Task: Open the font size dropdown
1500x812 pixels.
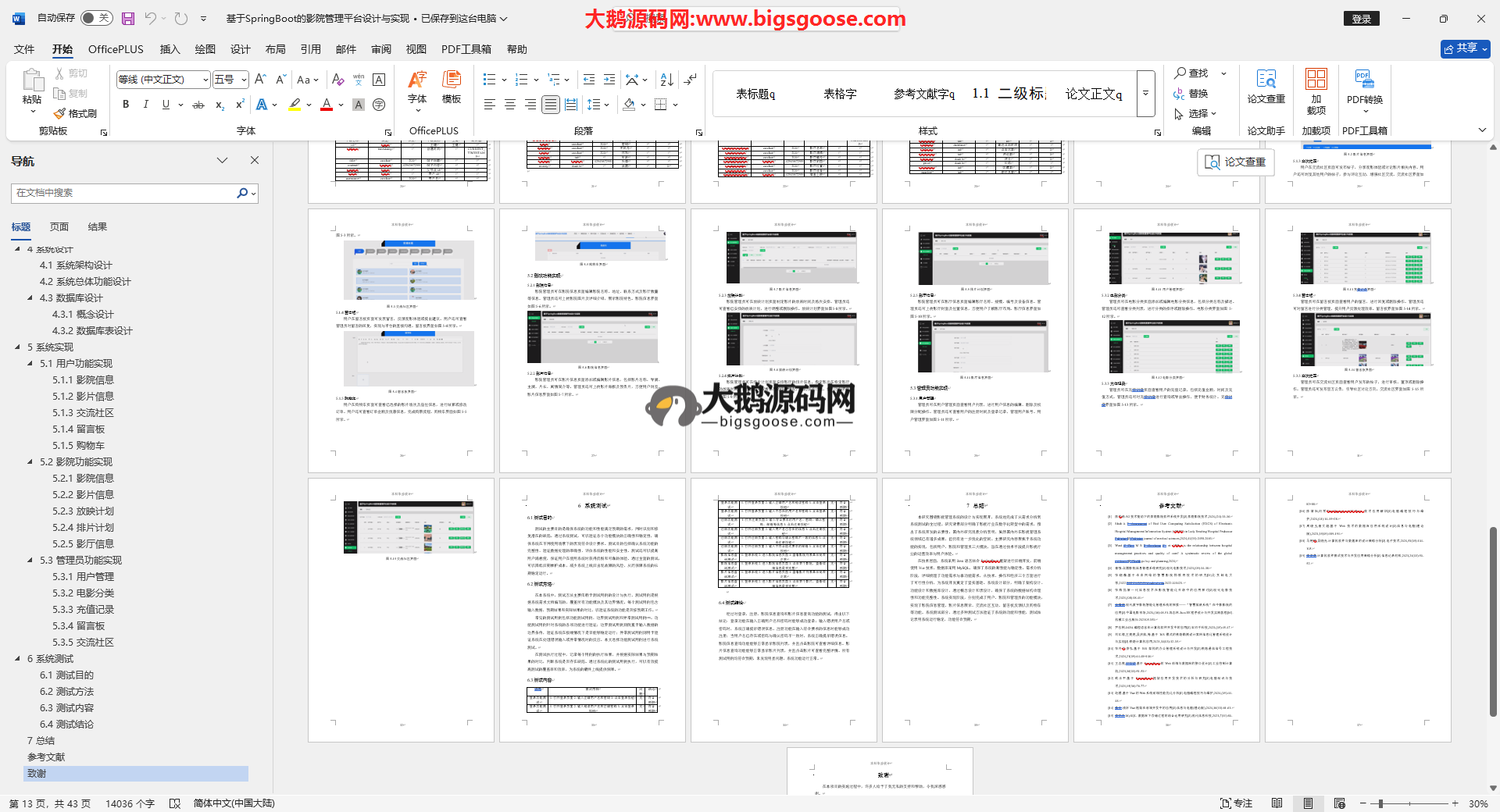Action: tap(244, 80)
